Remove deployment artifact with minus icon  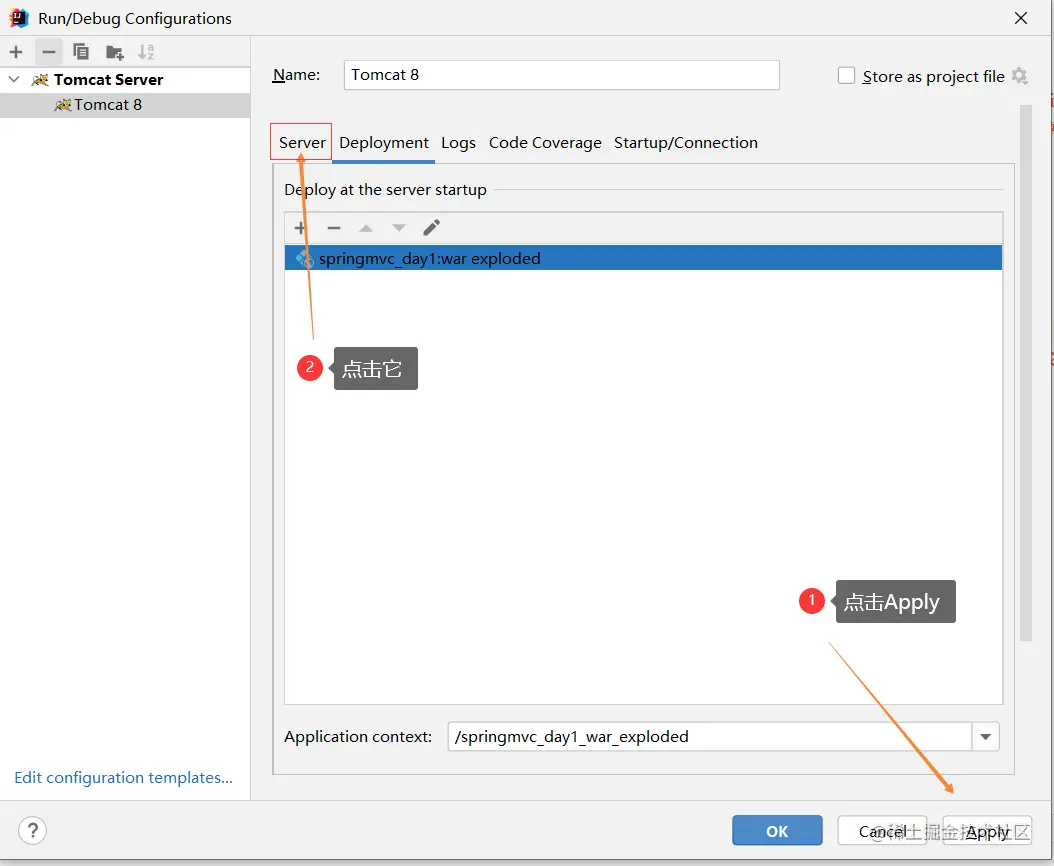(333, 228)
